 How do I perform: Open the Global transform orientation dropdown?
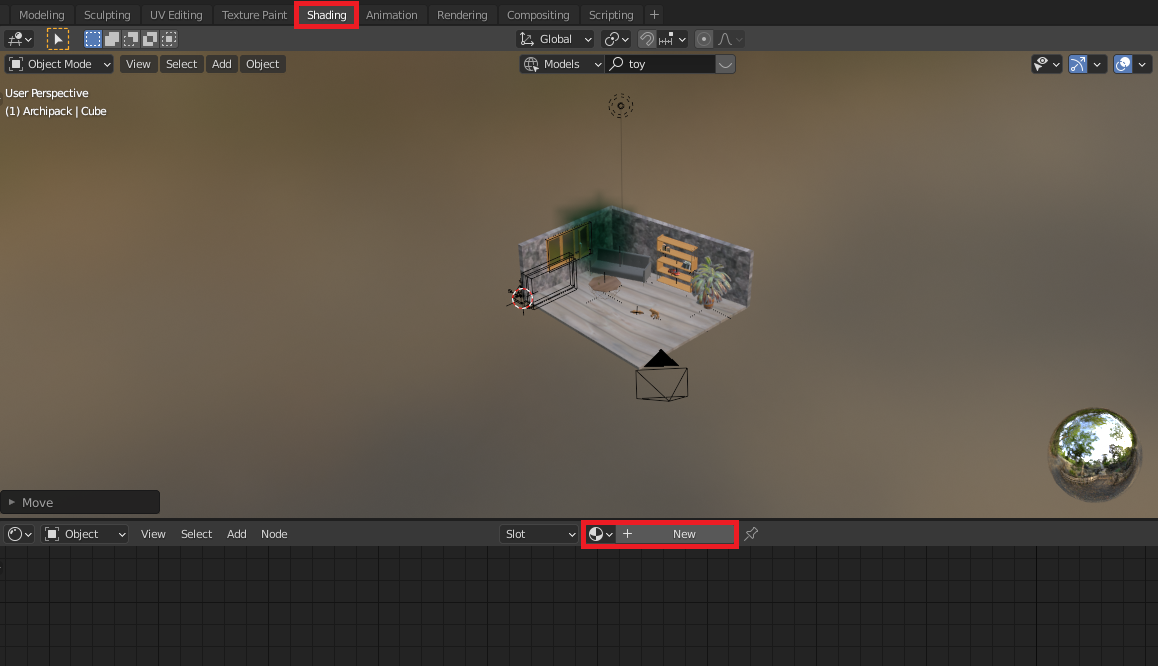point(555,39)
